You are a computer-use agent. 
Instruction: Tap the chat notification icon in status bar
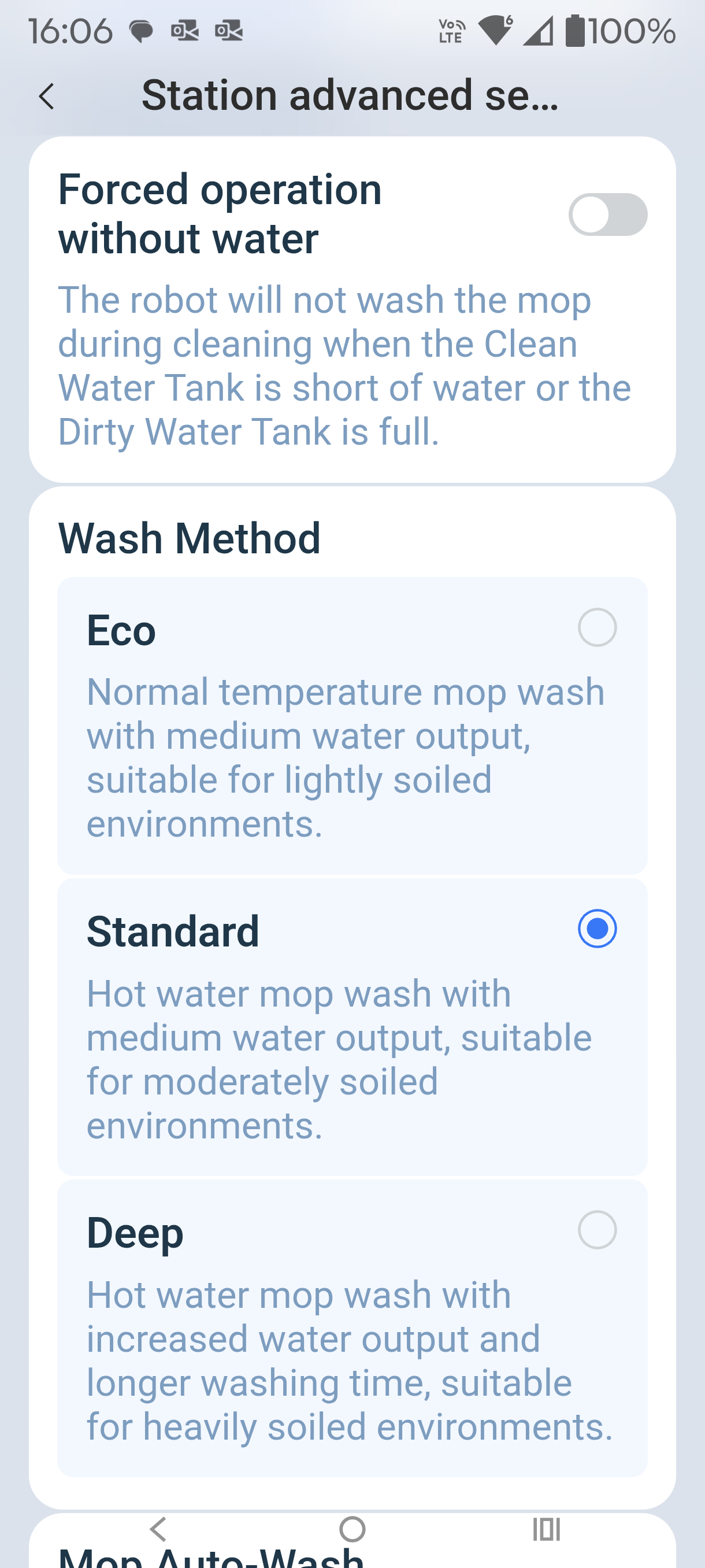click(x=141, y=31)
